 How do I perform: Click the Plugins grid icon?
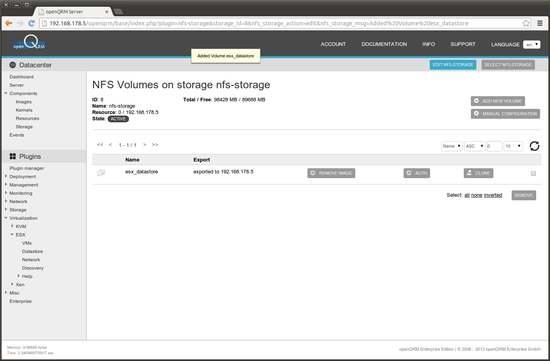13,156
